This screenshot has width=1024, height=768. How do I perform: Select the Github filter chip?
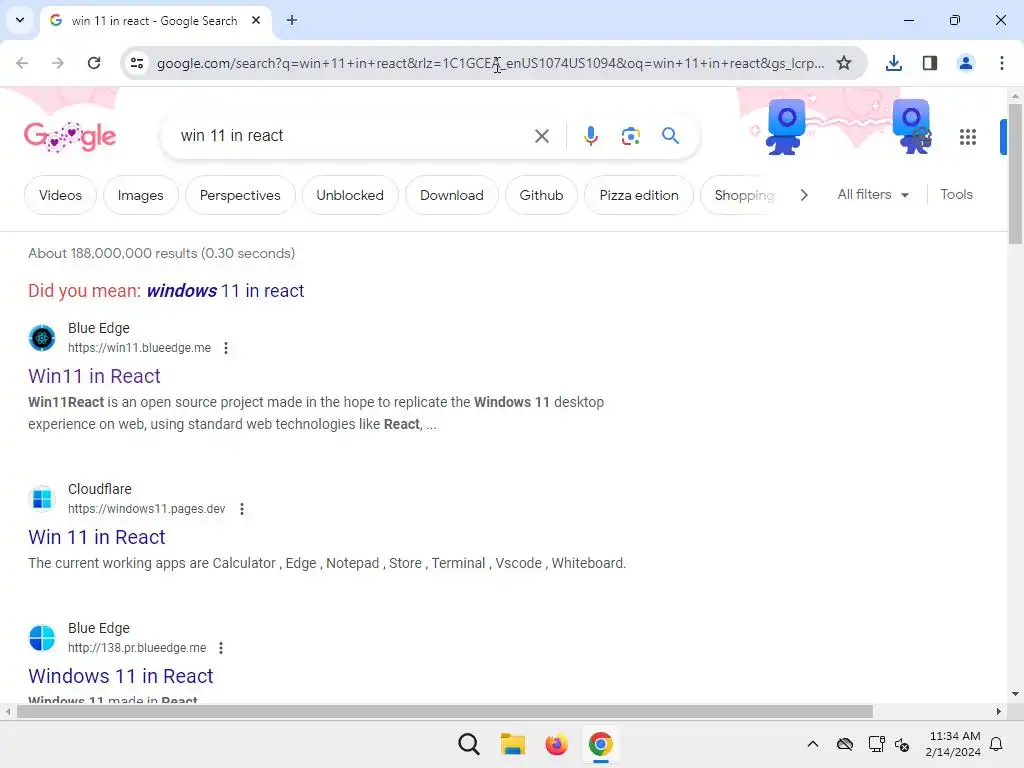541,195
